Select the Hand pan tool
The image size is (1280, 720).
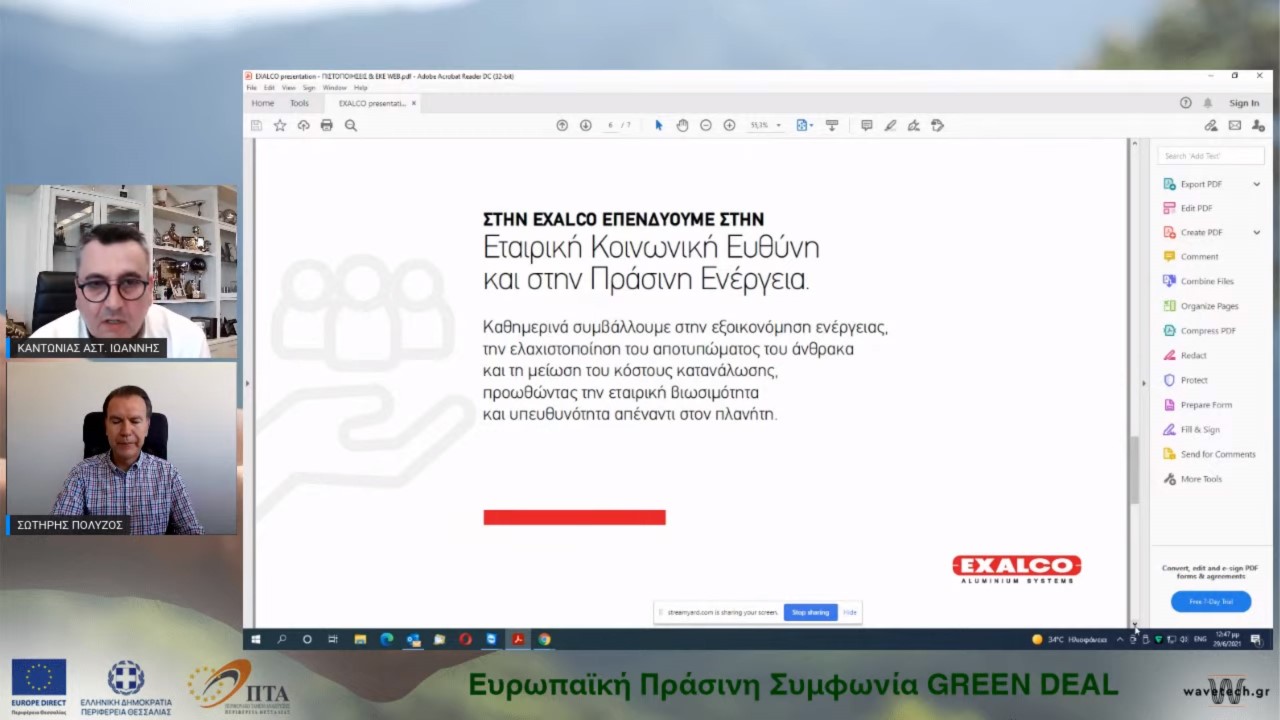682,125
